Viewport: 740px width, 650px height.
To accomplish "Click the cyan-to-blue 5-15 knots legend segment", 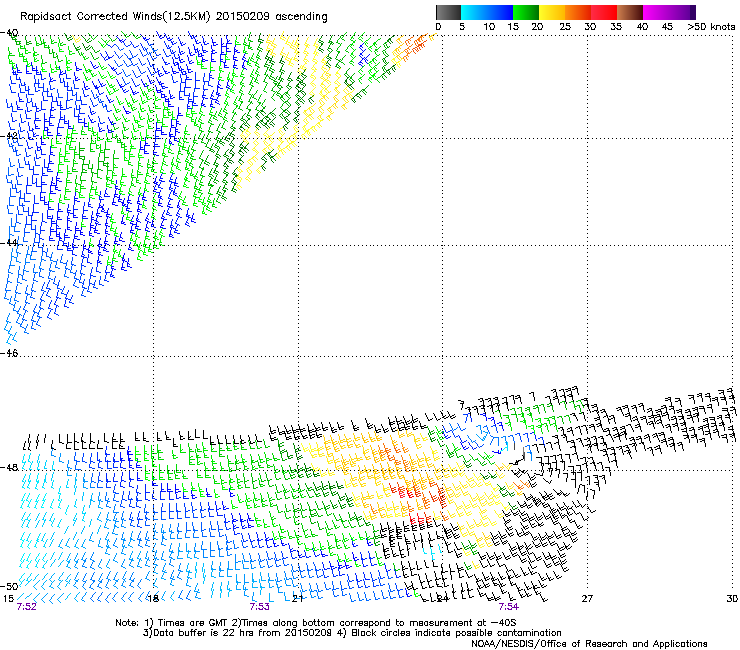I will [x=487, y=12].
